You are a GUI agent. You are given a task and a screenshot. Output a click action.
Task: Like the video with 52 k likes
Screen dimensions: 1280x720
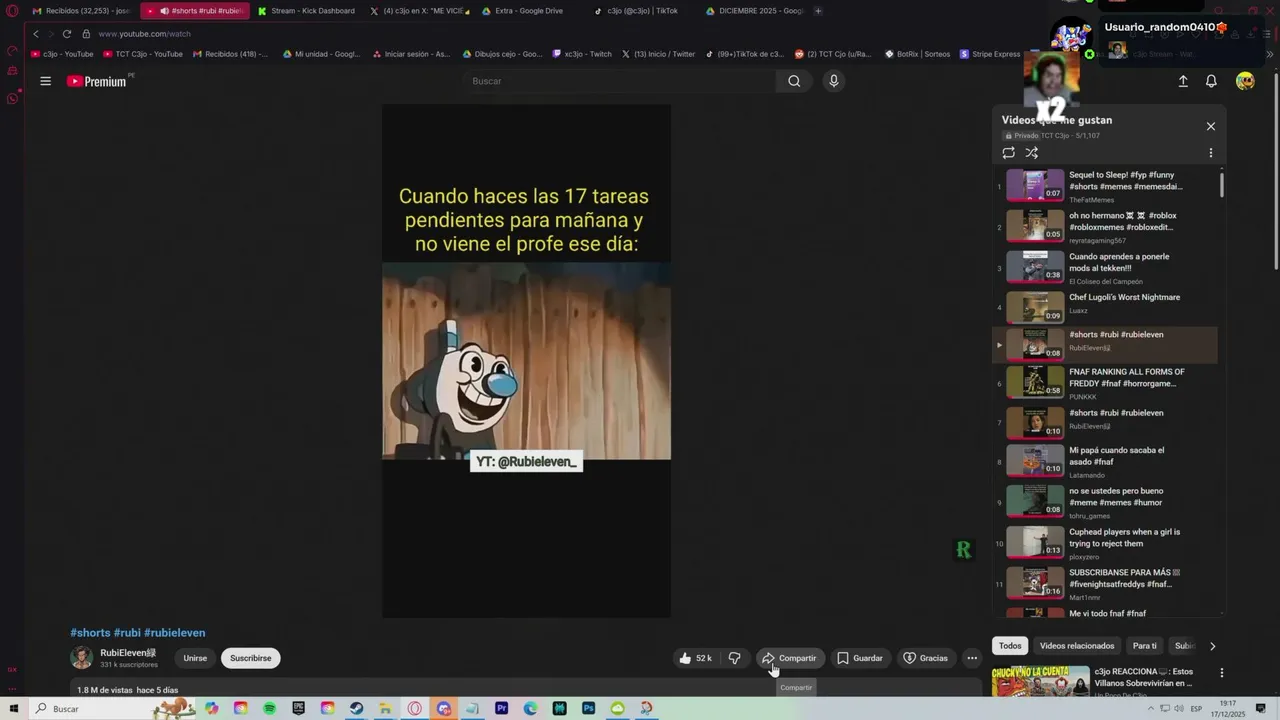coord(696,658)
